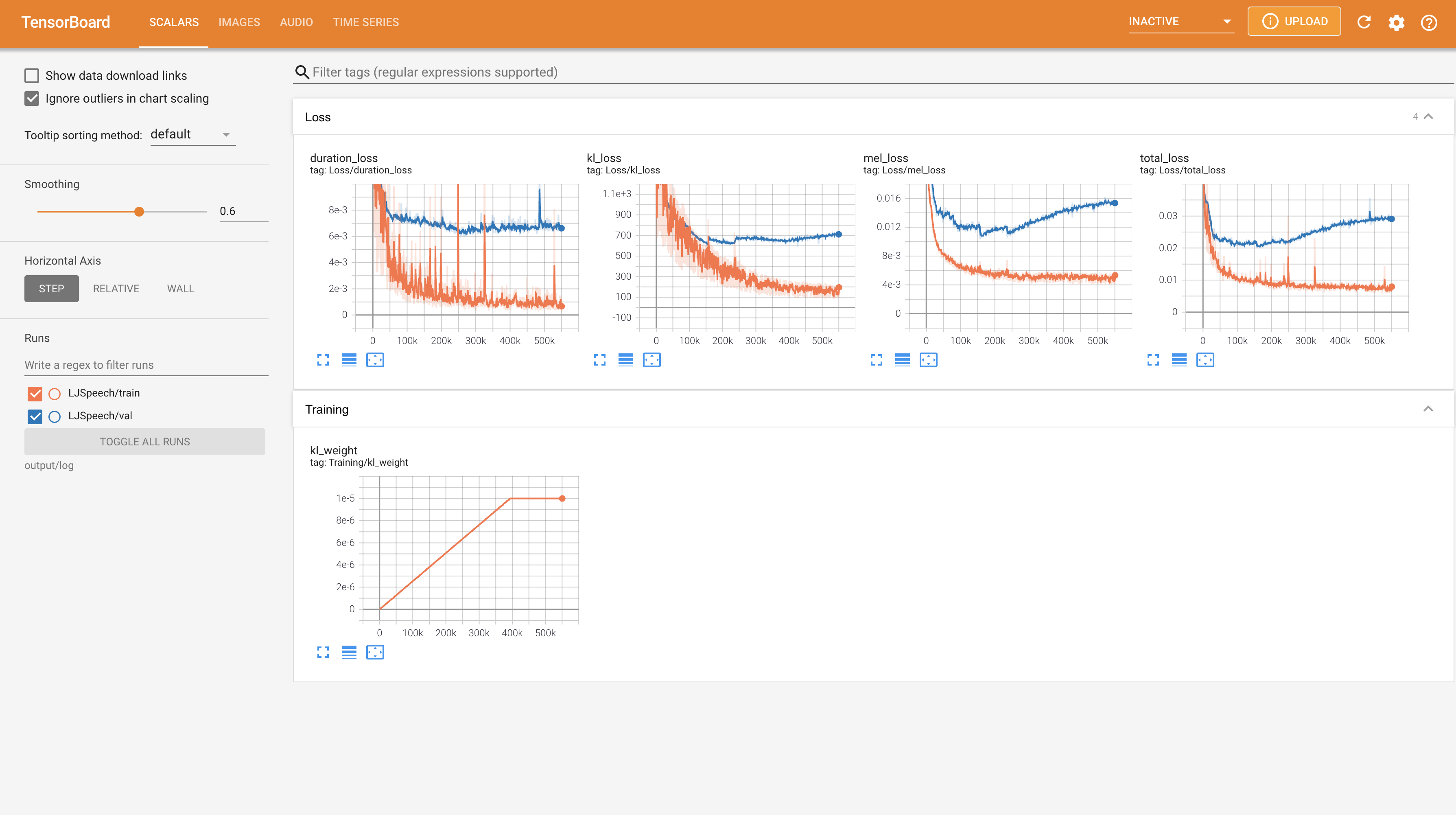This screenshot has width=1456, height=815.
Task: Open the INACTIVE dashboards dropdown
Action: [x=1180, y=22]
